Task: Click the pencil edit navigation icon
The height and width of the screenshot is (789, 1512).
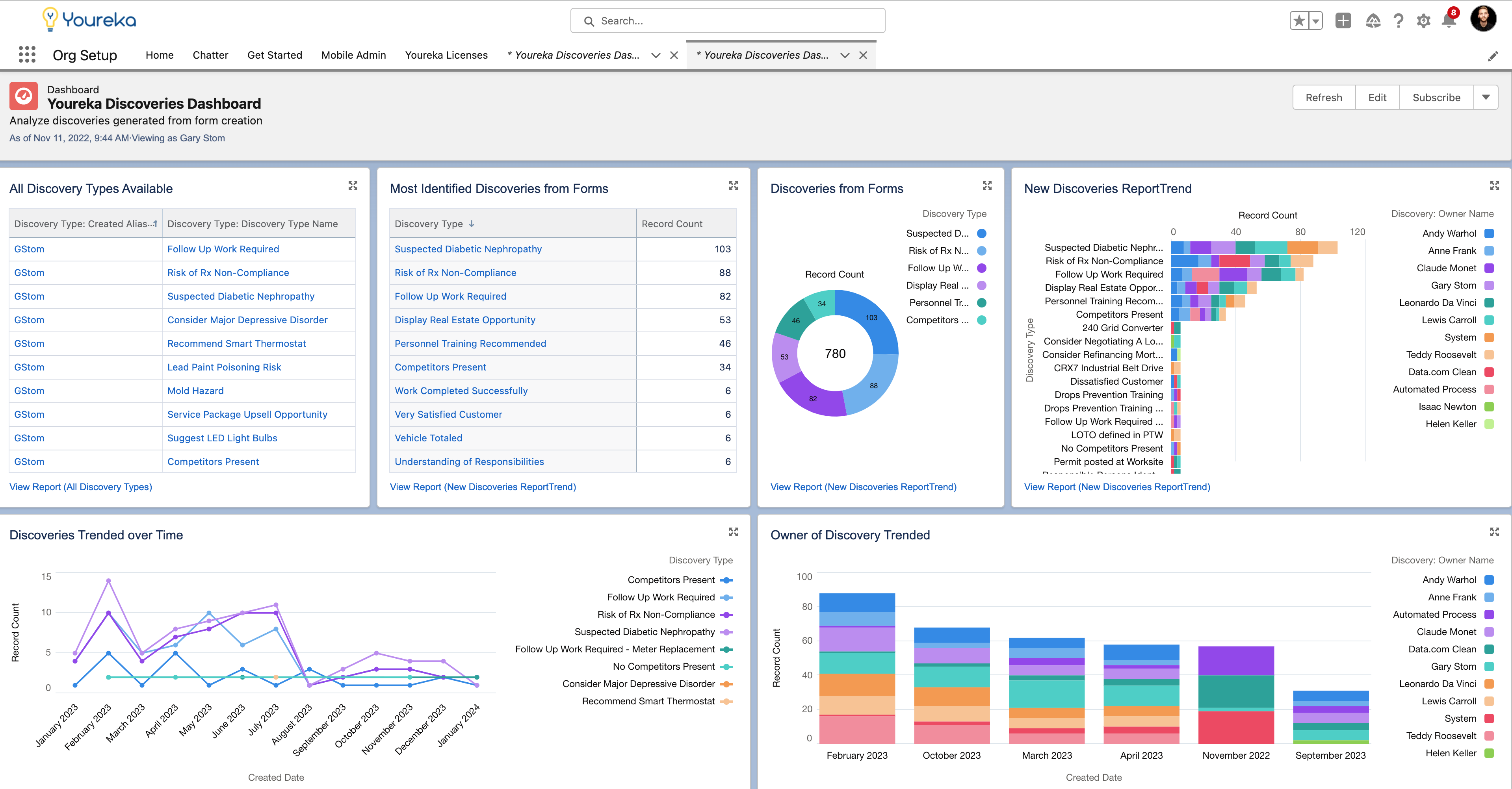Action: [1493, 56]
